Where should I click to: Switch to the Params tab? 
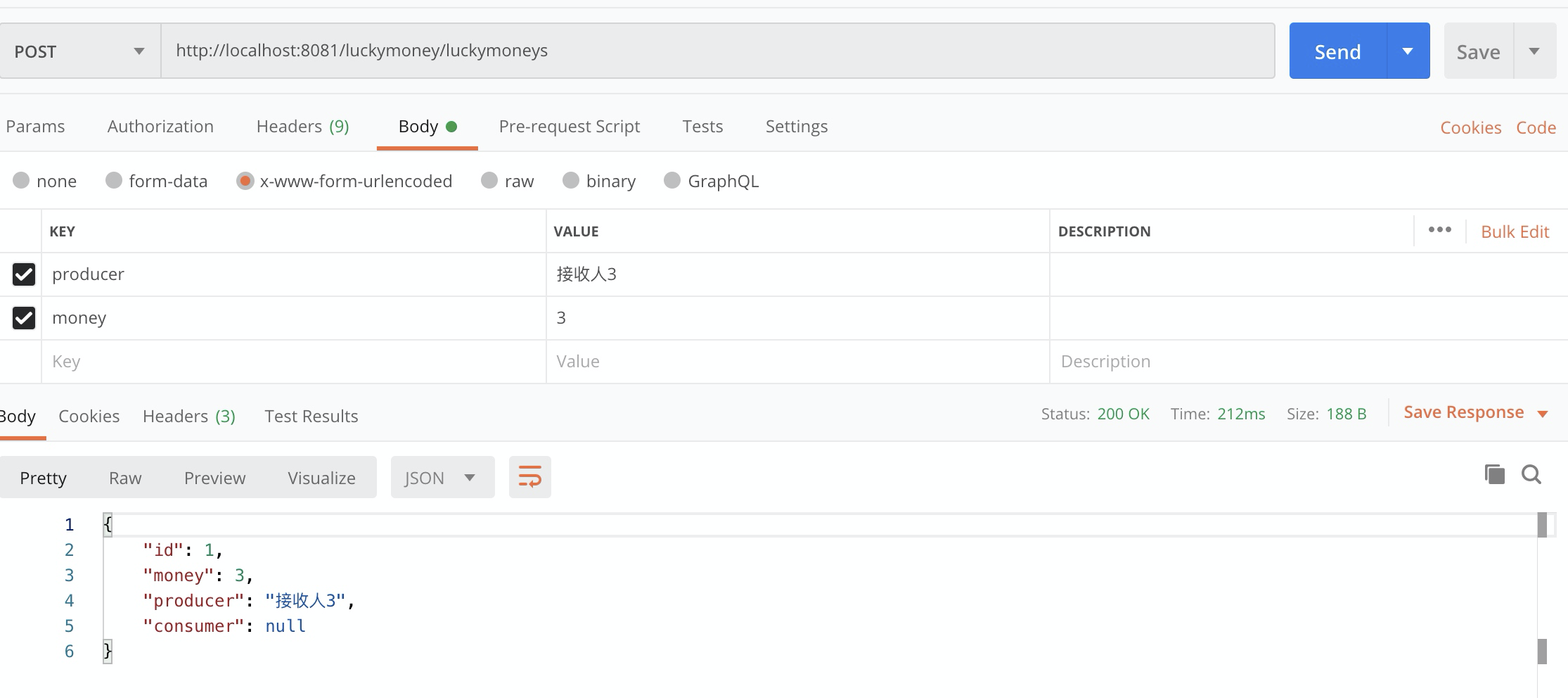[35, 127]
